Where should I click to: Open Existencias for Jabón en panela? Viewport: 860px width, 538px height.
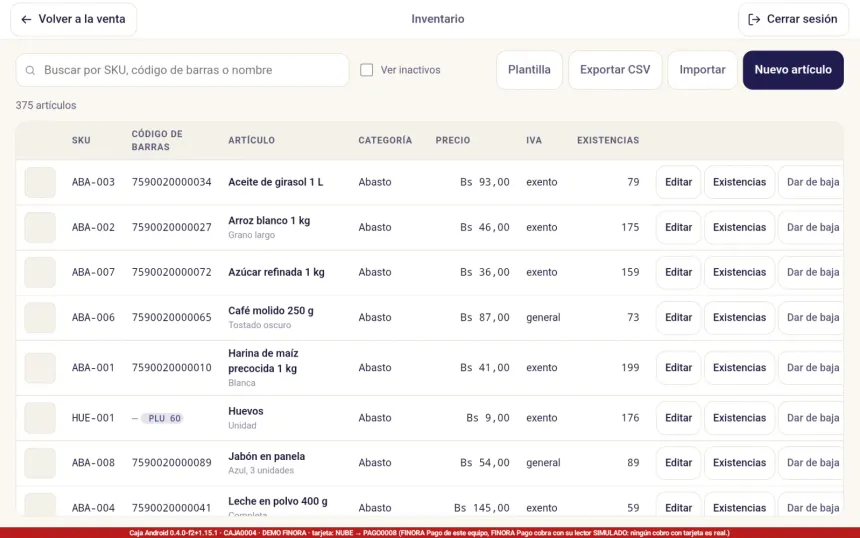pos(739,463)
